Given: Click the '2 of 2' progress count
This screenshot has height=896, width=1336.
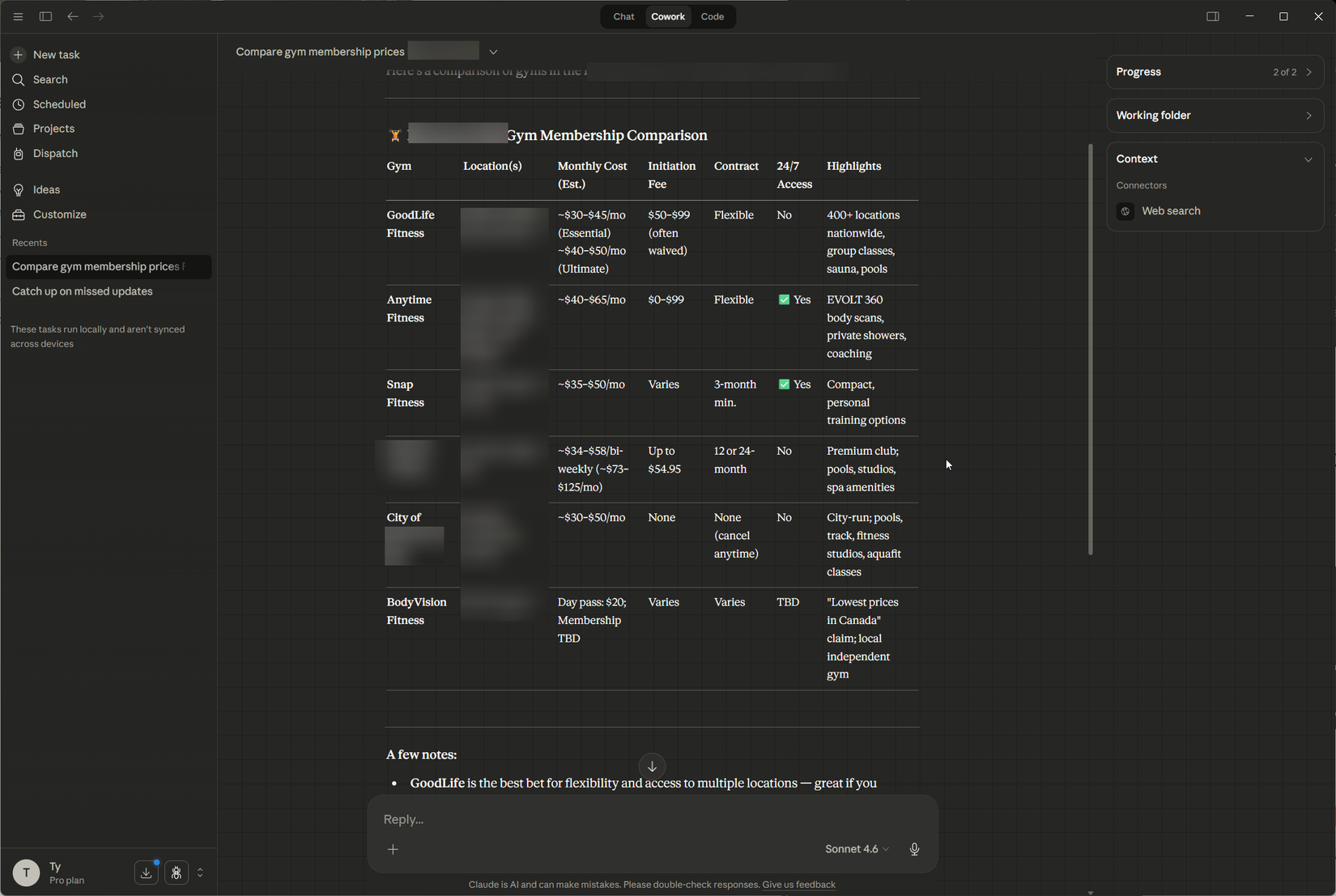Looking at the screenshot, I should (x=1284, y=72).
